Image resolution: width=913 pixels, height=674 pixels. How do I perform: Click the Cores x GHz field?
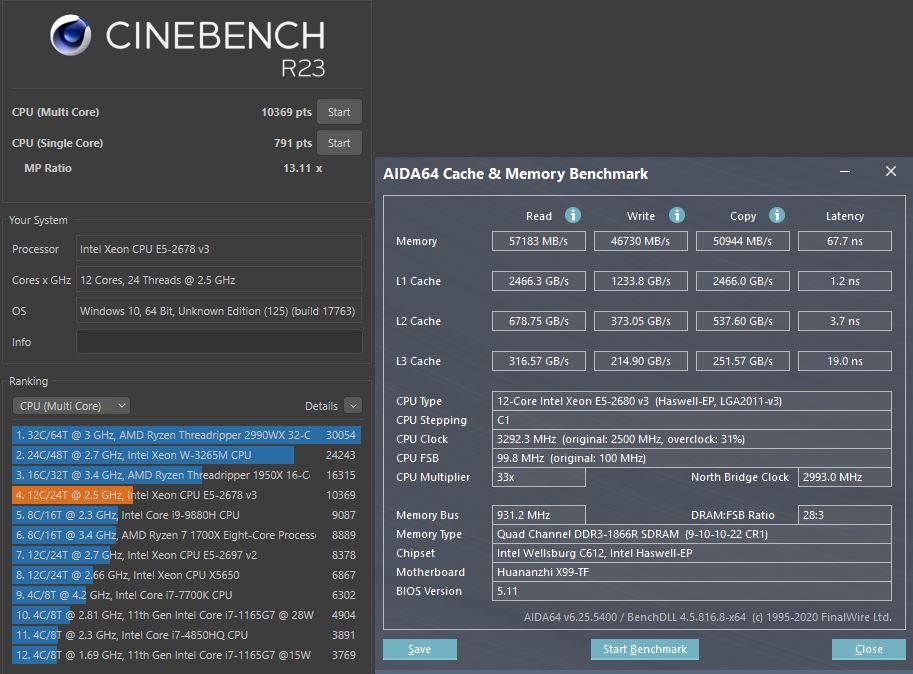click(x=220, y=280)
